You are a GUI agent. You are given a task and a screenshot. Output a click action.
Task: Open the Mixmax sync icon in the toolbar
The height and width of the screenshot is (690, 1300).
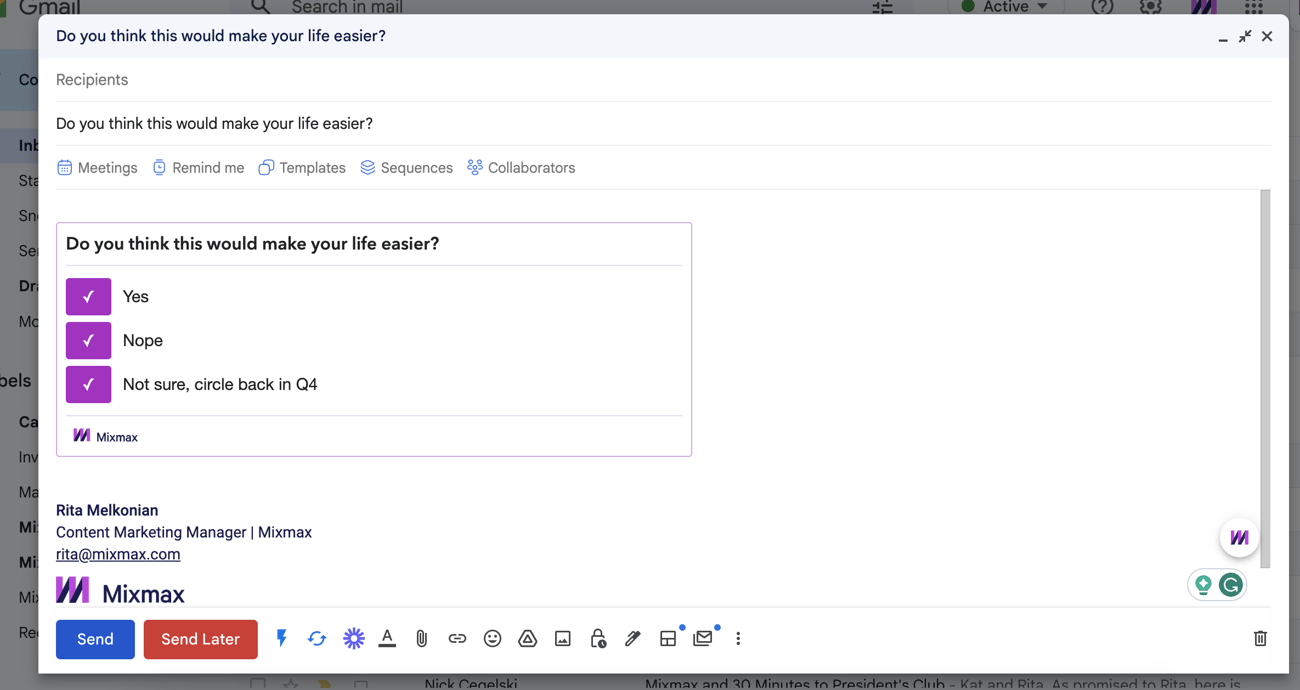tap(317, 638)
